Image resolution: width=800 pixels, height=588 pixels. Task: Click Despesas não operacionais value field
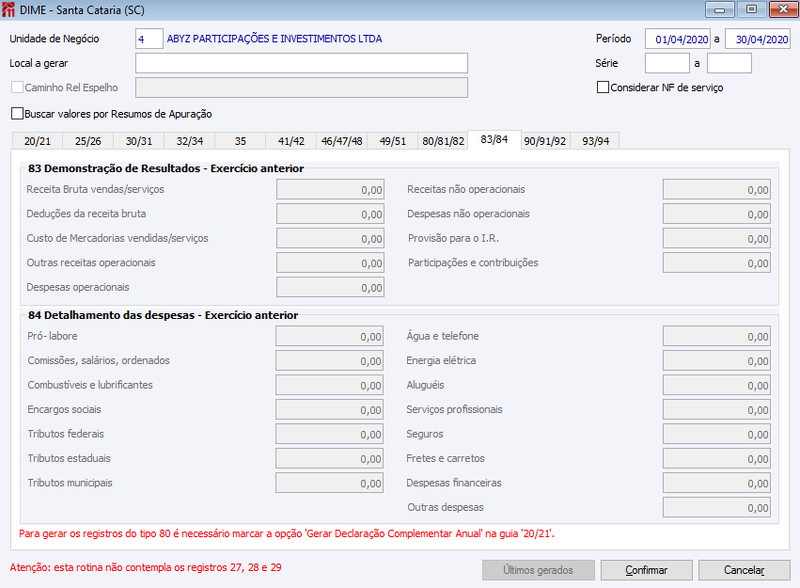tap(717, 214)
